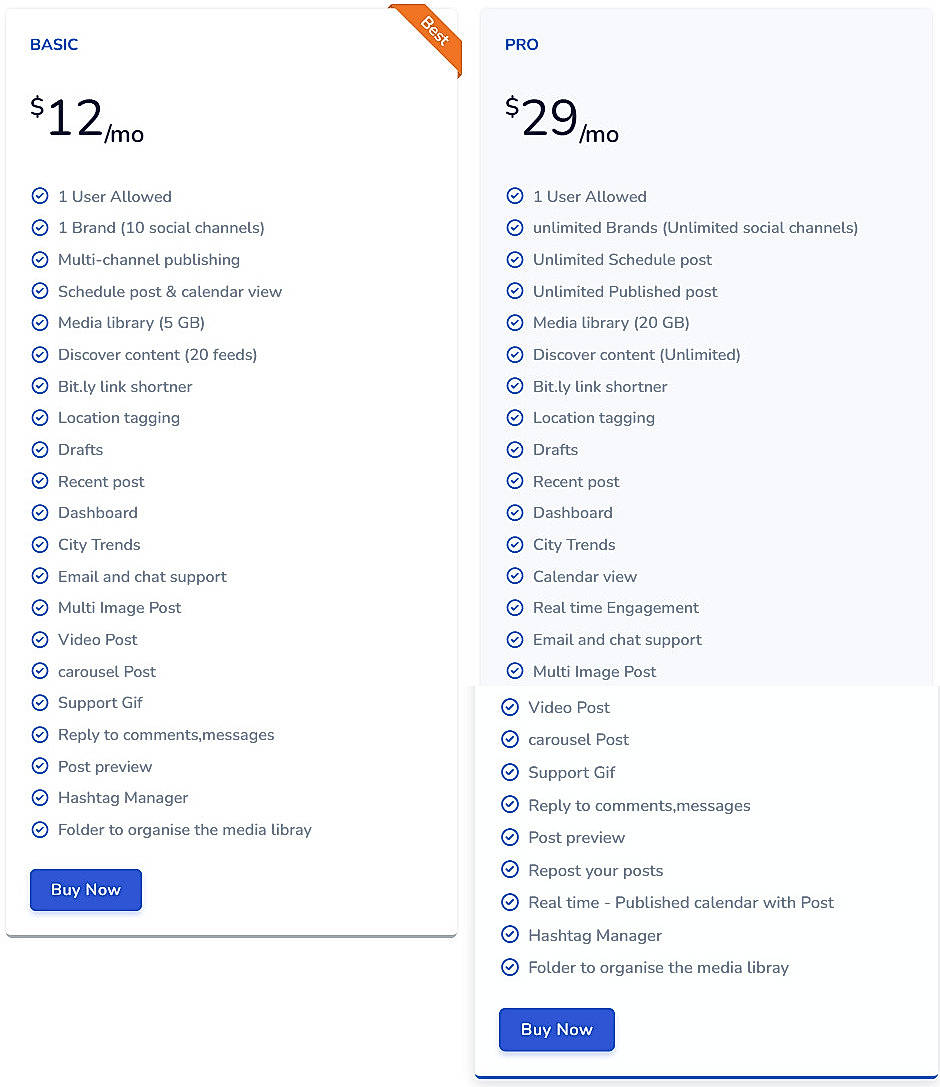Click check icon beside Discover content (20 feeds)
940x1087 pixels.
(x=40, y=355)
